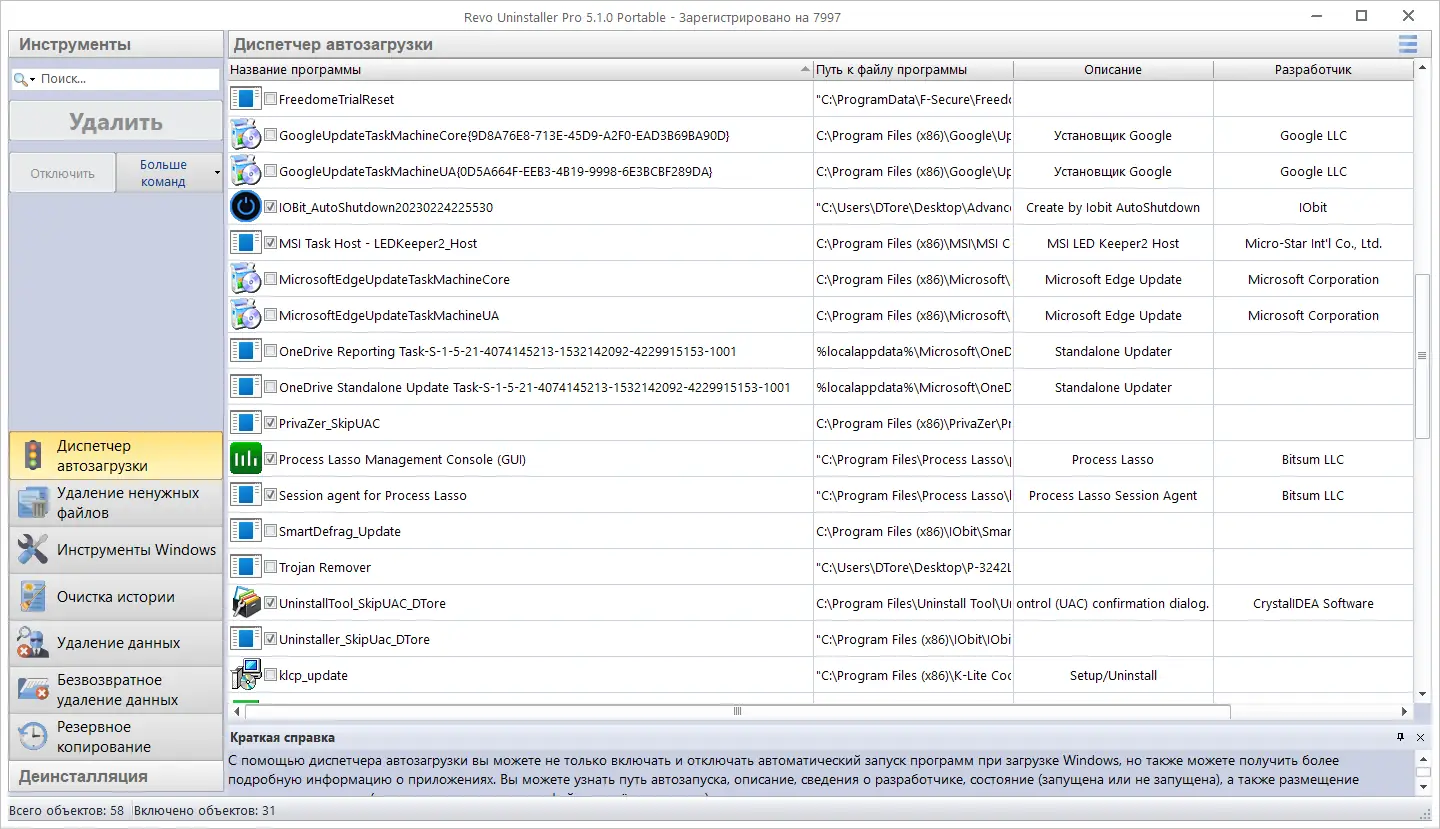Click the large Удалить button

coord(116,122)
